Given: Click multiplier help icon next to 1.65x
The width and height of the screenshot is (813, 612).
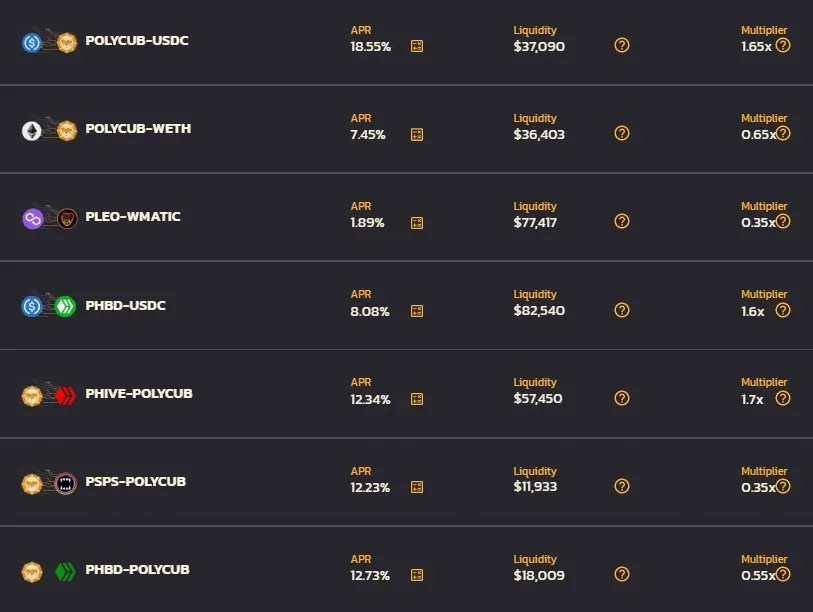Looking at the screenshot, I should click(783, 45).
